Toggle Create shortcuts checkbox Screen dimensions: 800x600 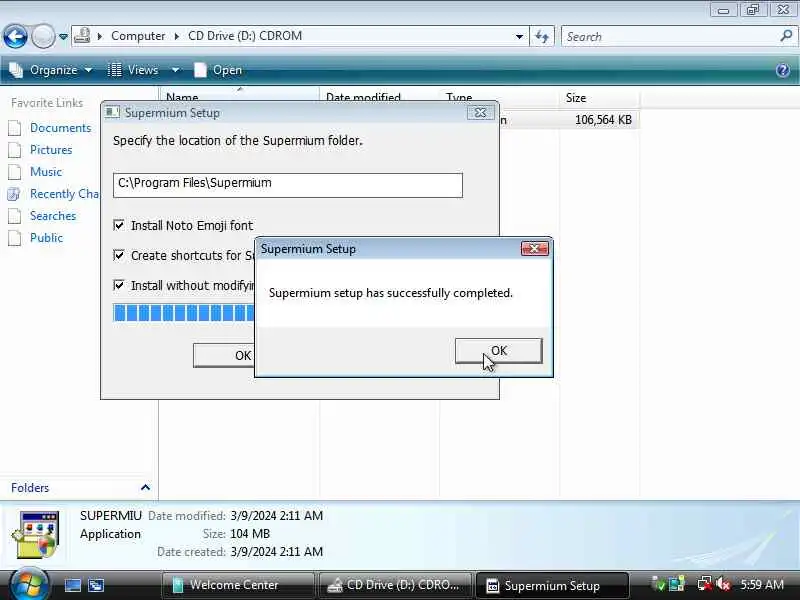(119, 255)
